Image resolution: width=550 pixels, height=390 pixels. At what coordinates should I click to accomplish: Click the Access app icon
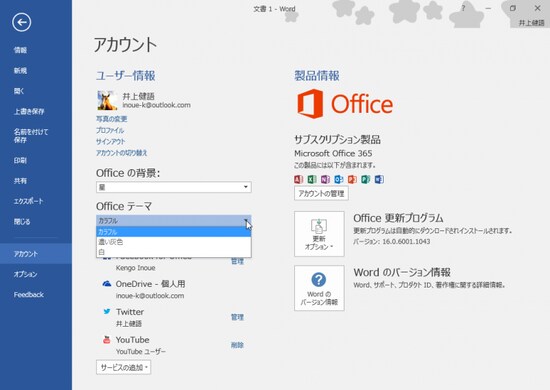(x=299, y=179)
